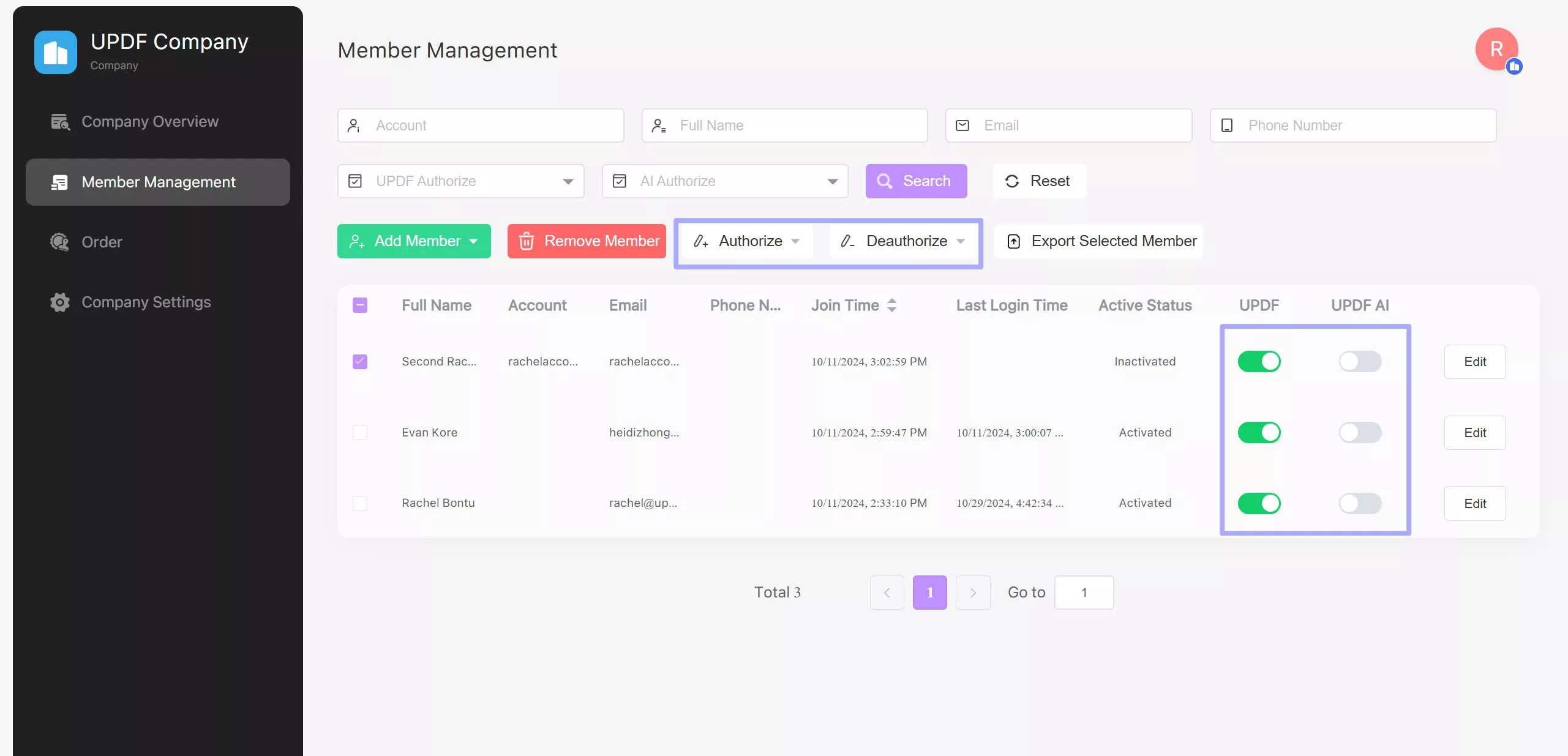Disable UPDF toggle for Second Rac...

point(1259,362)
